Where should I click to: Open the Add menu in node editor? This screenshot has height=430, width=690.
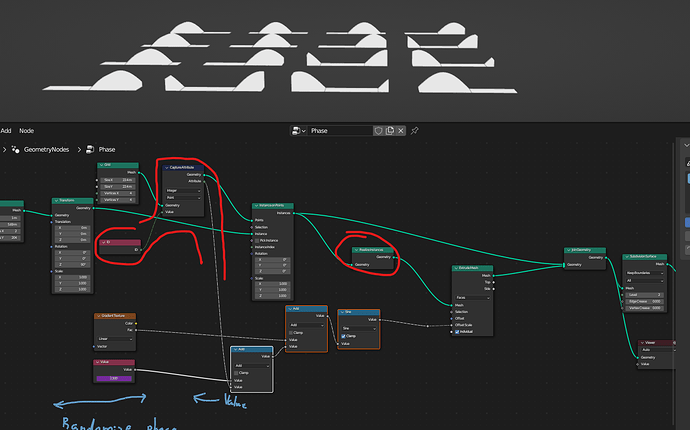[6, 131]
